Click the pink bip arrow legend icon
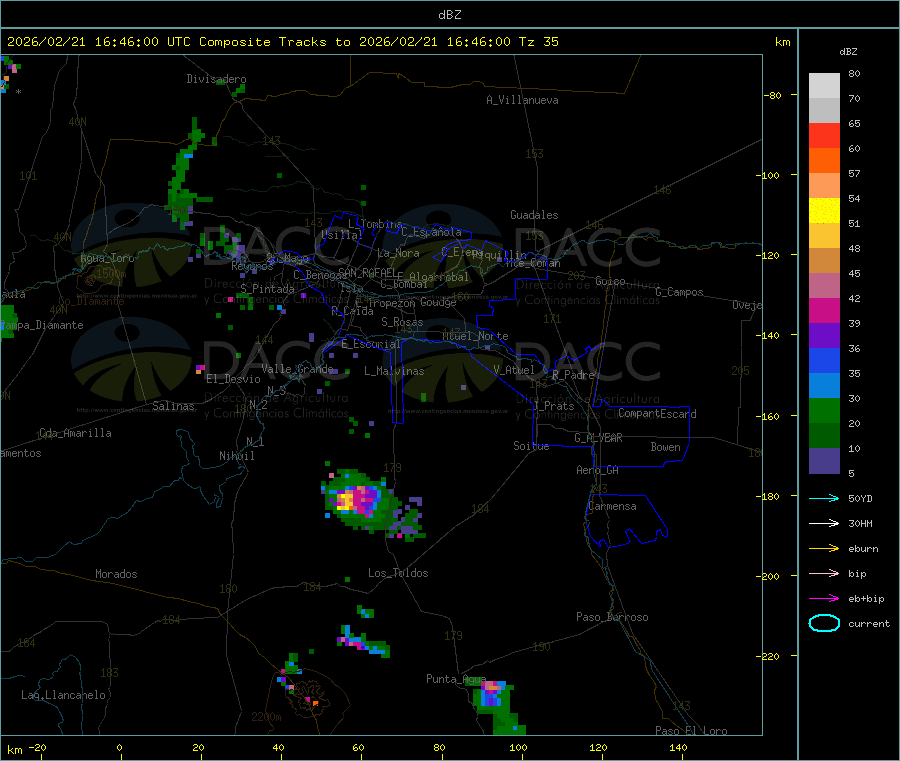 (x=824, y=573)
